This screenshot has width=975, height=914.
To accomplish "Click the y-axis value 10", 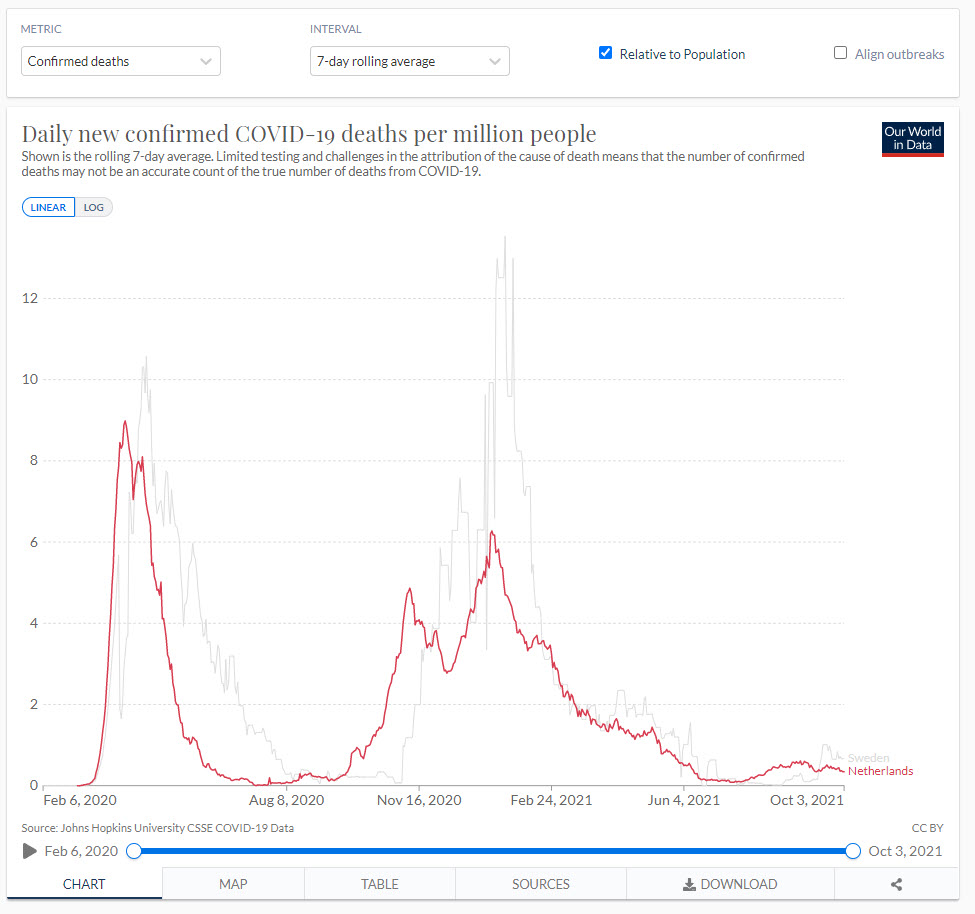I will (x=30, y=379).
